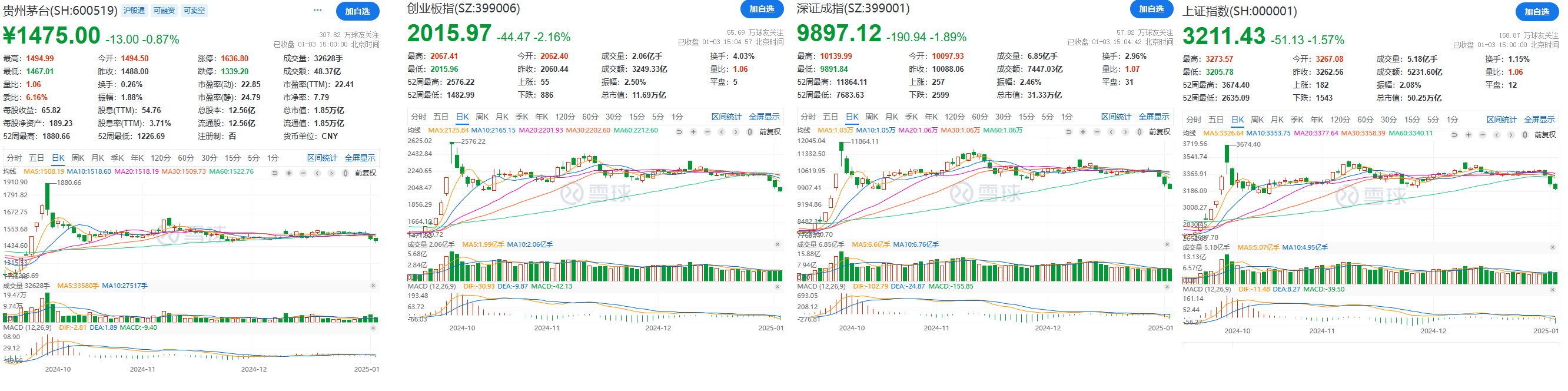Reset the 深证成指 chart with the undo icon
1568x391 pixels.
[x=1068, y=131]
